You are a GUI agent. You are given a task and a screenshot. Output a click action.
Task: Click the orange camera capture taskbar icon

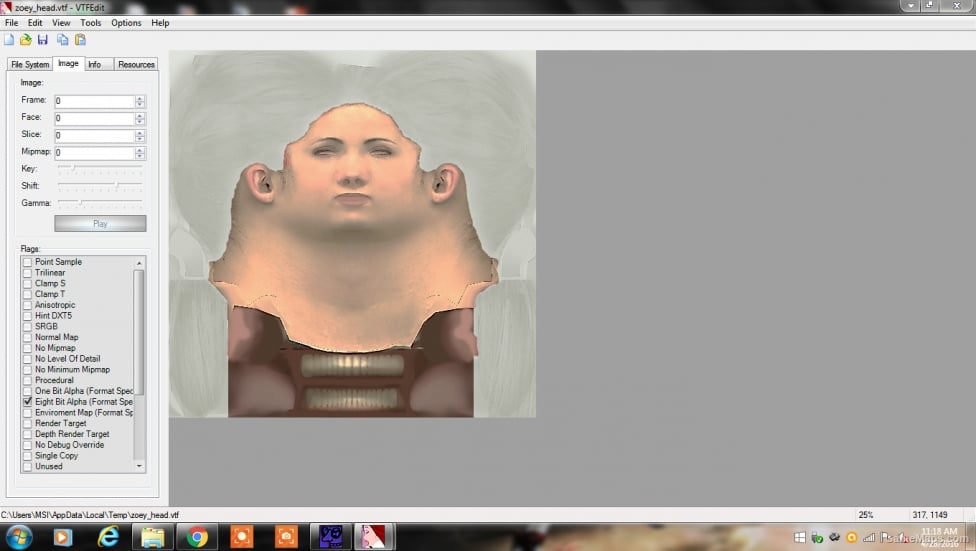coord(286,537)
